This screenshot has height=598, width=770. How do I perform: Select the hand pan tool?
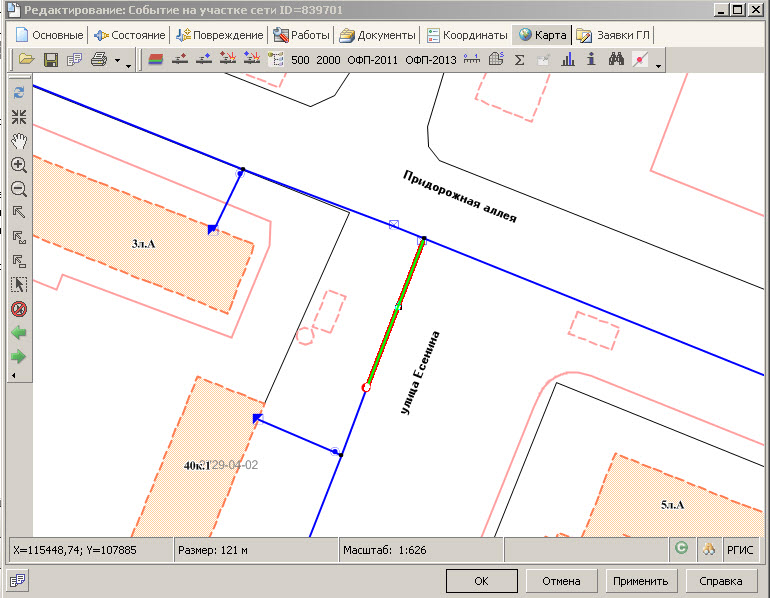18,141
